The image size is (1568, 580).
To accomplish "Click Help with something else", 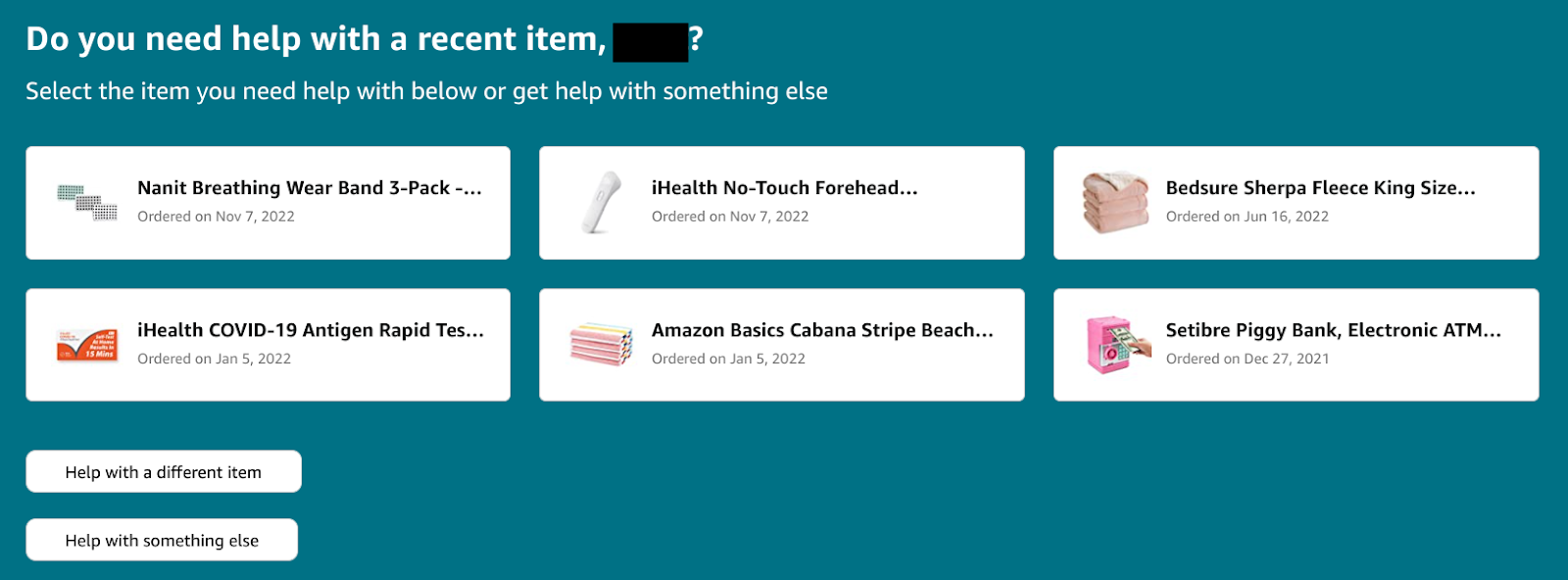I will pyautogui.click(x=161, y=539).
